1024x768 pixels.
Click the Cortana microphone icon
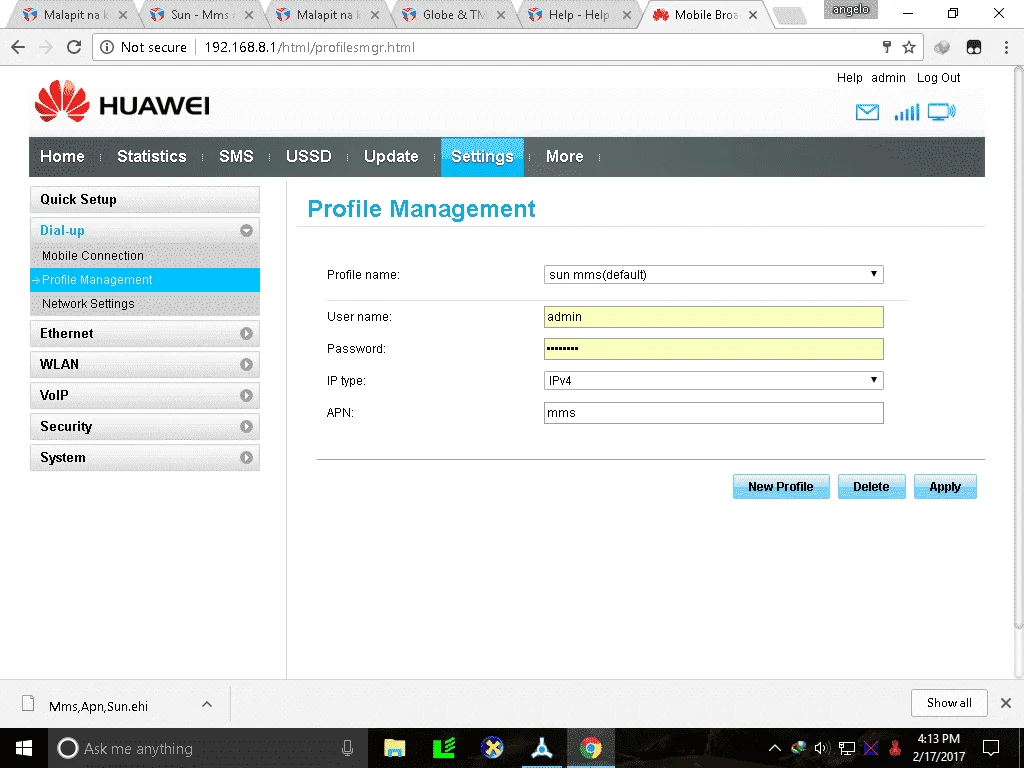[347, 748]
